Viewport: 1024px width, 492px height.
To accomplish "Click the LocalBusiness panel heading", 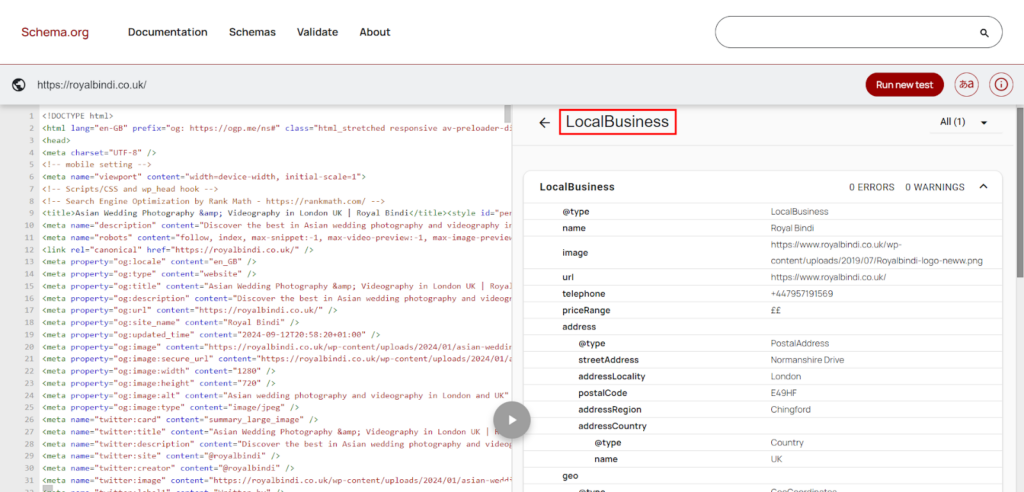I will pos(617,122).
